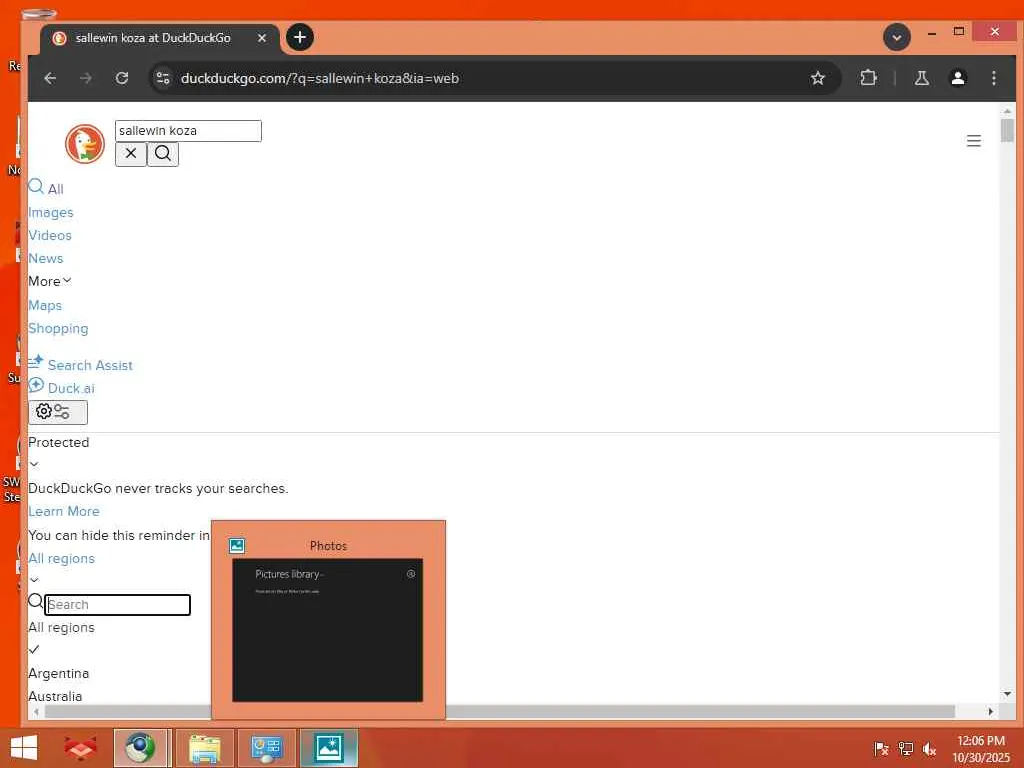Close the sallewin koza tab
This screenshot has height=768, width=1024.
[261, 38]
